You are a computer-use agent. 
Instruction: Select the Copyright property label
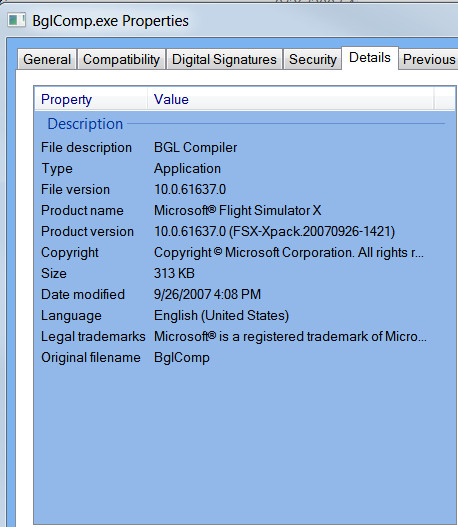click(70, 253)
